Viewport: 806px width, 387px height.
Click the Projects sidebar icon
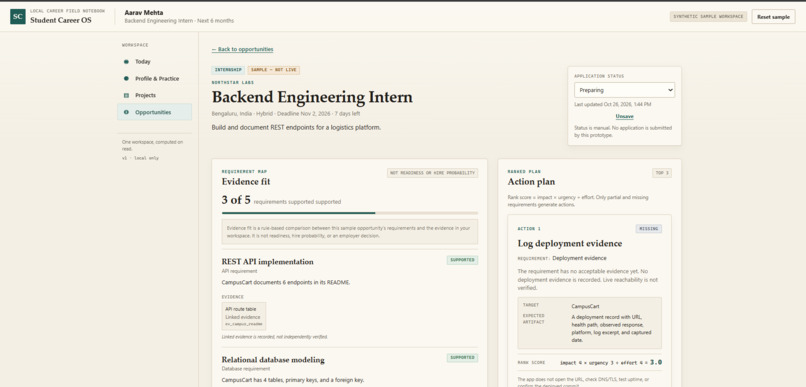(x=126, y=96)
